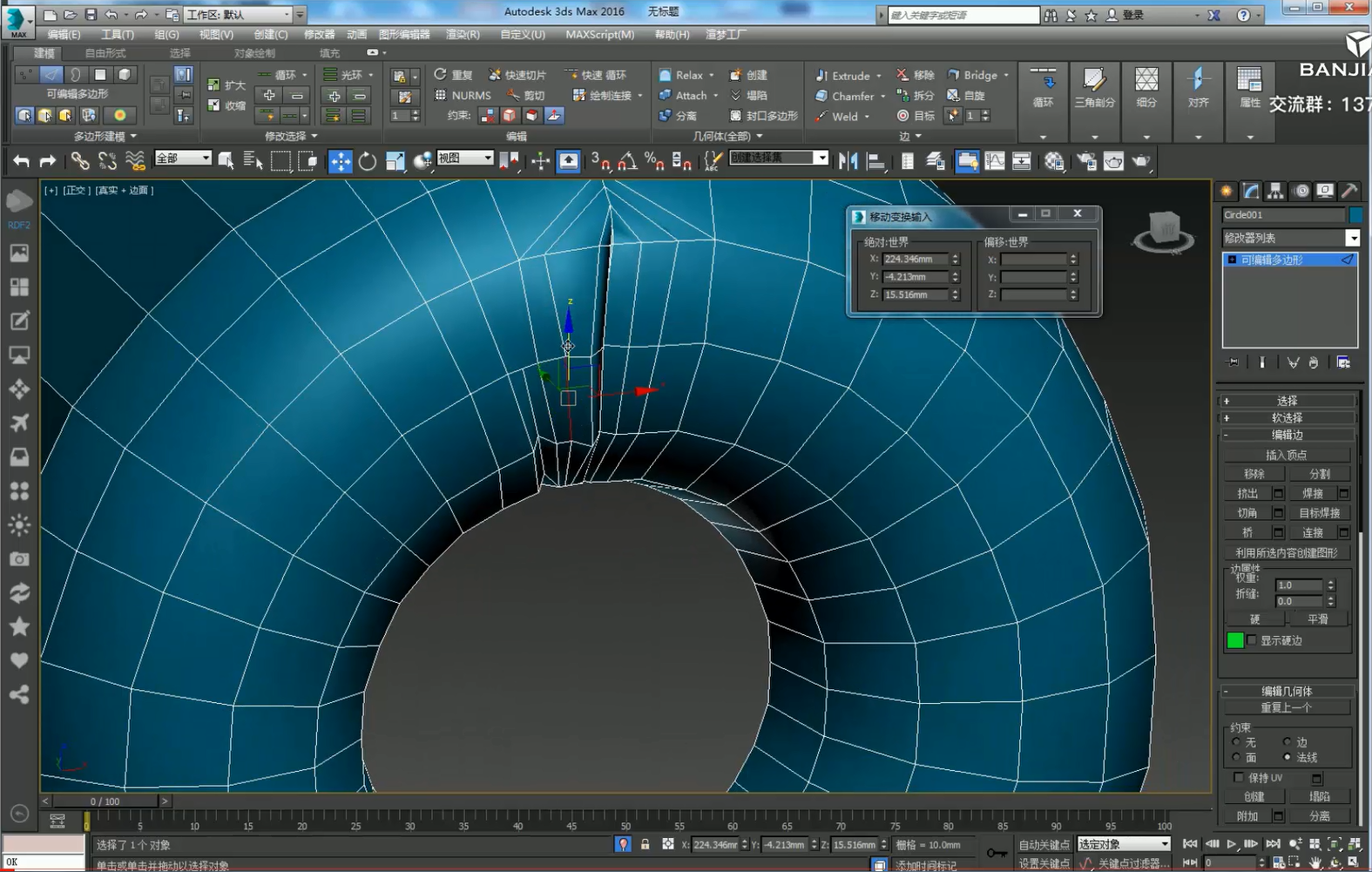Image resolution: width=1372 pixels, height=872 pixels.
Task: Open the 编辑(E) menu
Action: (x=64, y=35)
